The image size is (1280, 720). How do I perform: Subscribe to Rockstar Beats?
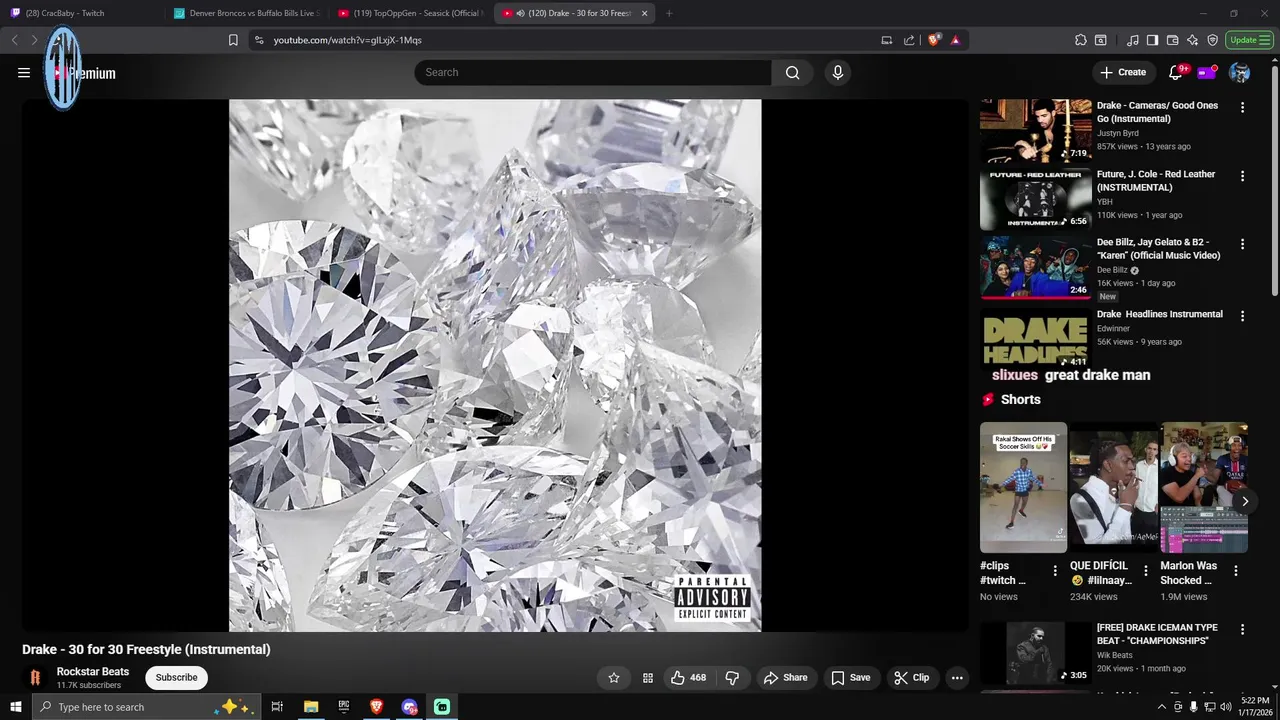176,678
